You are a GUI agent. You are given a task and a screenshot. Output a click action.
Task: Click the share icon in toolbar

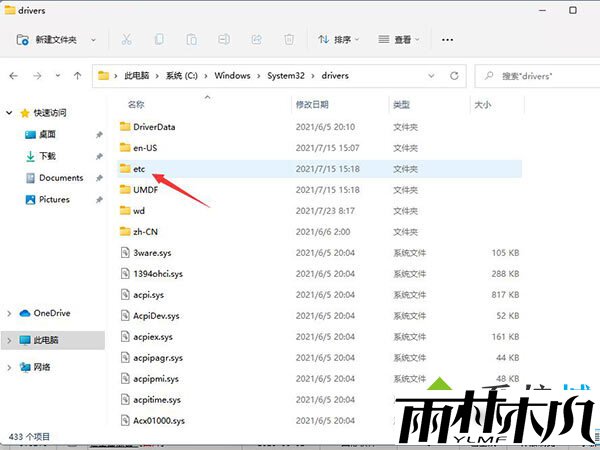256,40
